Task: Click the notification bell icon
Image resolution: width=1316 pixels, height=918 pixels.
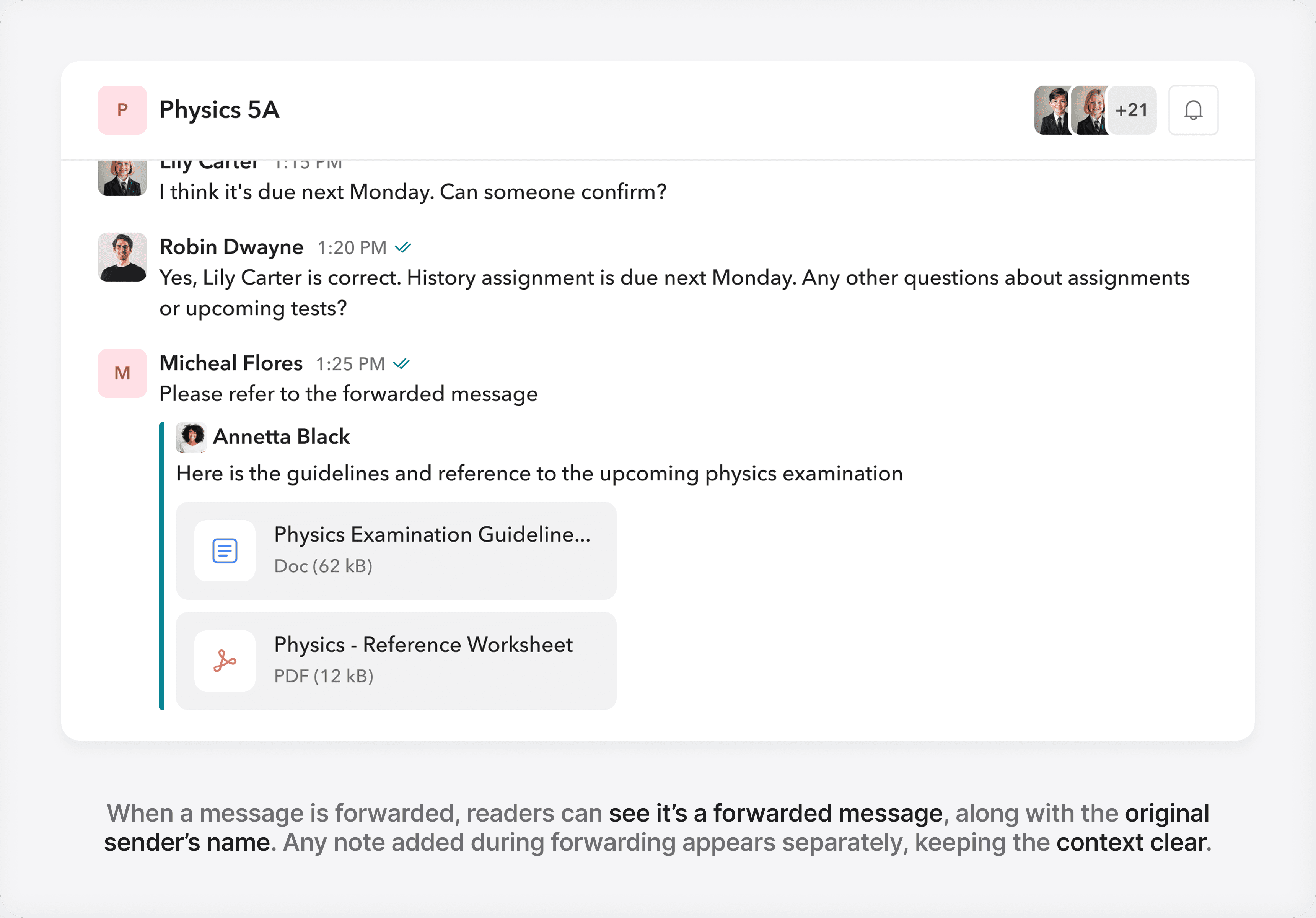Action: point(1193,110)
